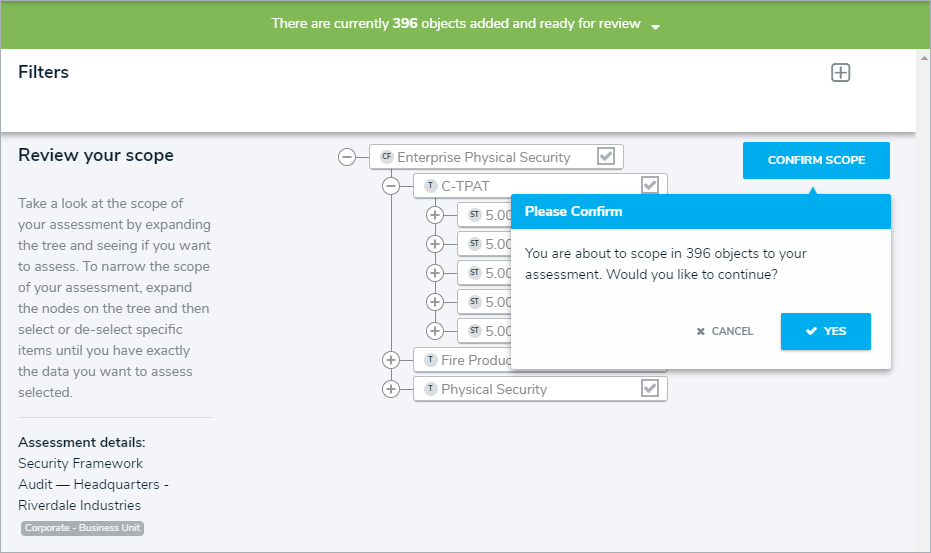Uncheck the Physical Security checkbox
This screenshot has width=931, height=553.
pos(650,388)
